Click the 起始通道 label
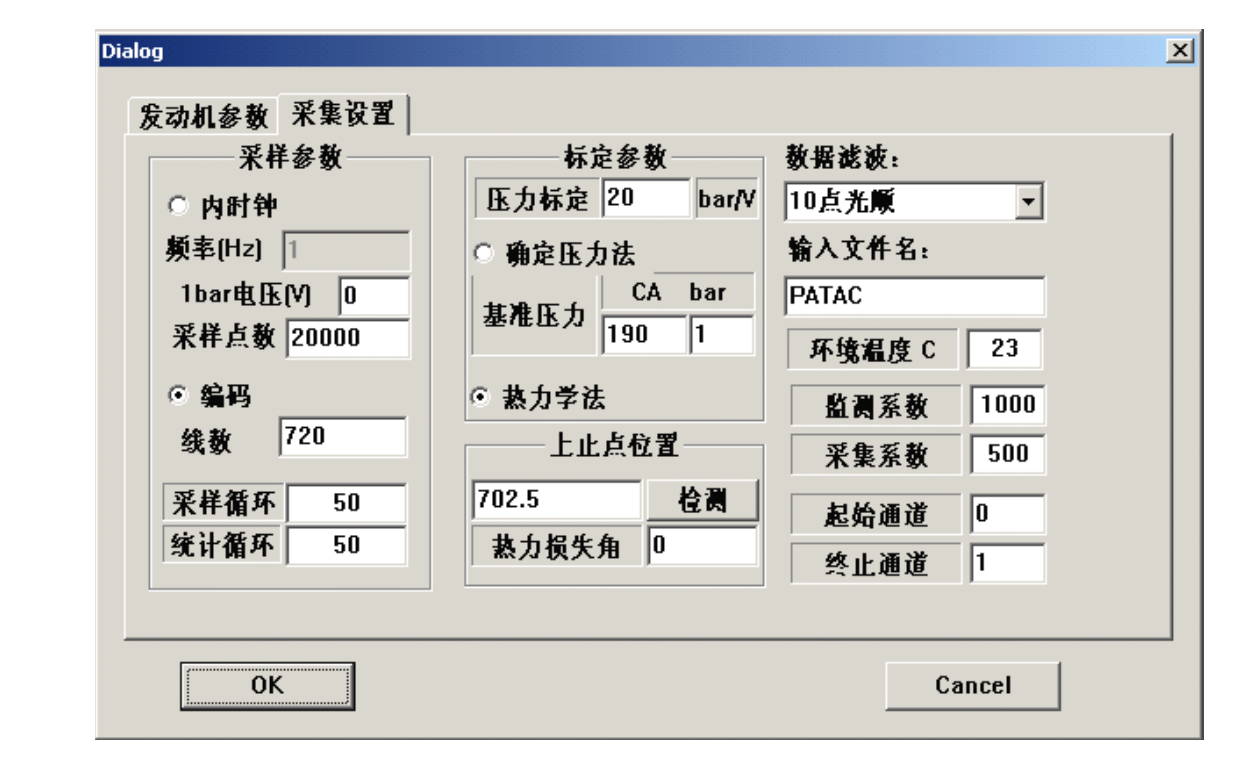This screenshot has width=1244, height=774. tap(874, 515)
